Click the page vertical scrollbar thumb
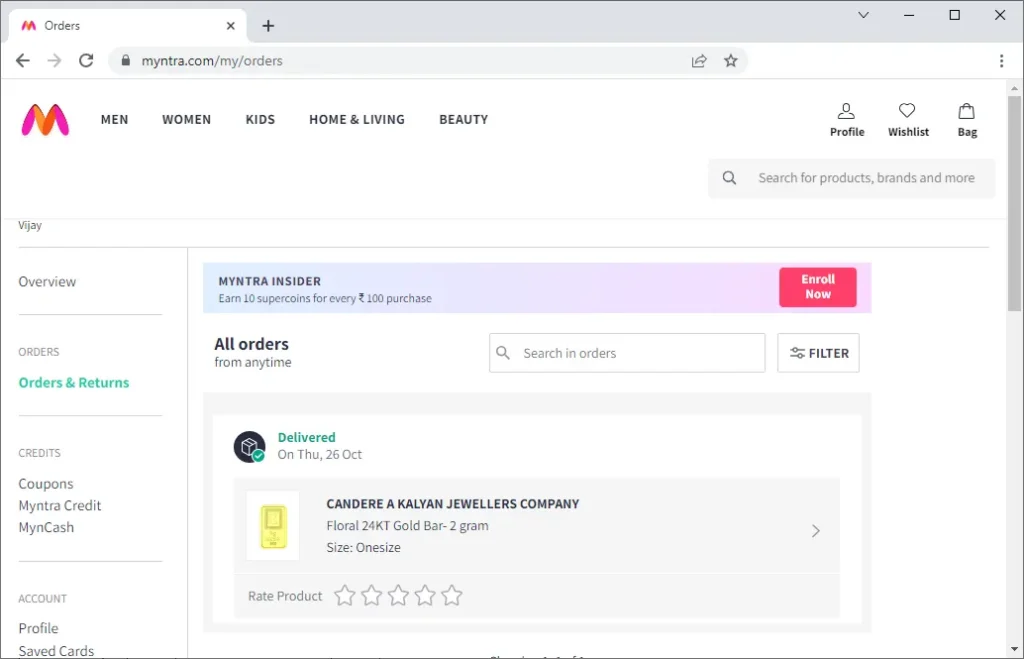This screenshot has height=659, width=1024. (1014, 202)
